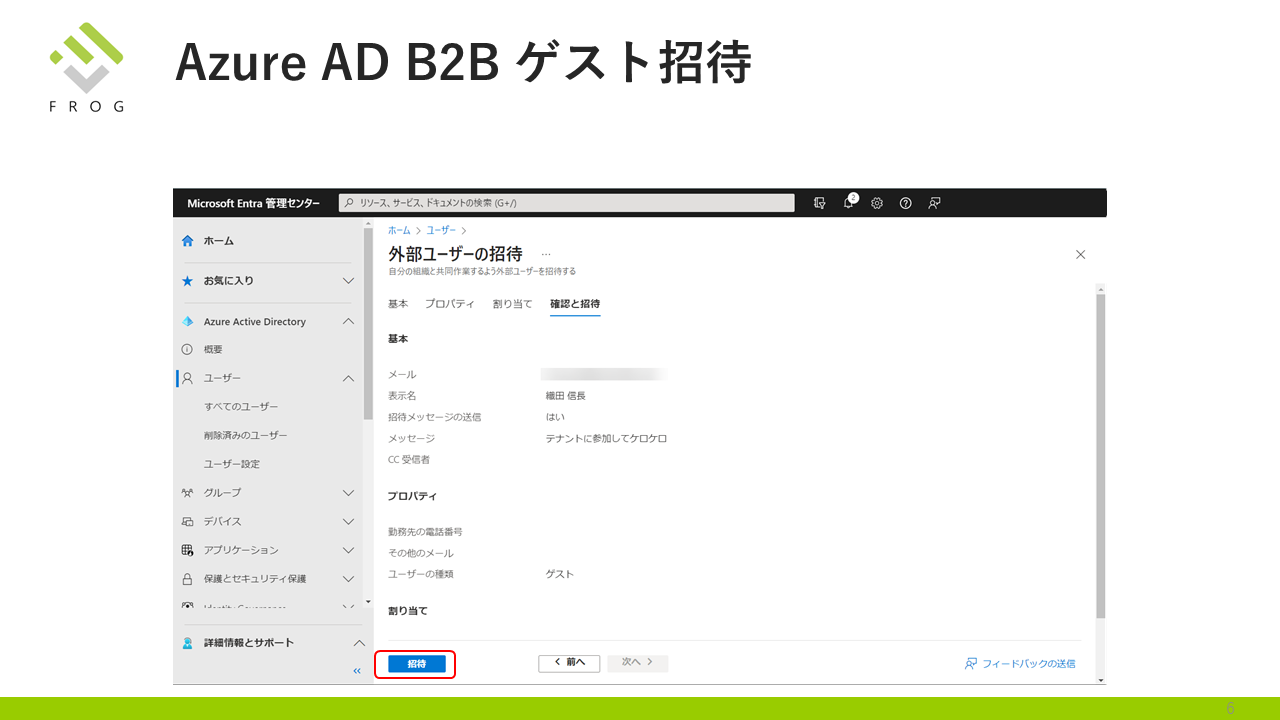The width and height of the screenshot is (1280, 720).
Task: Click the お気に入り star icon
Action: [187, 281]
